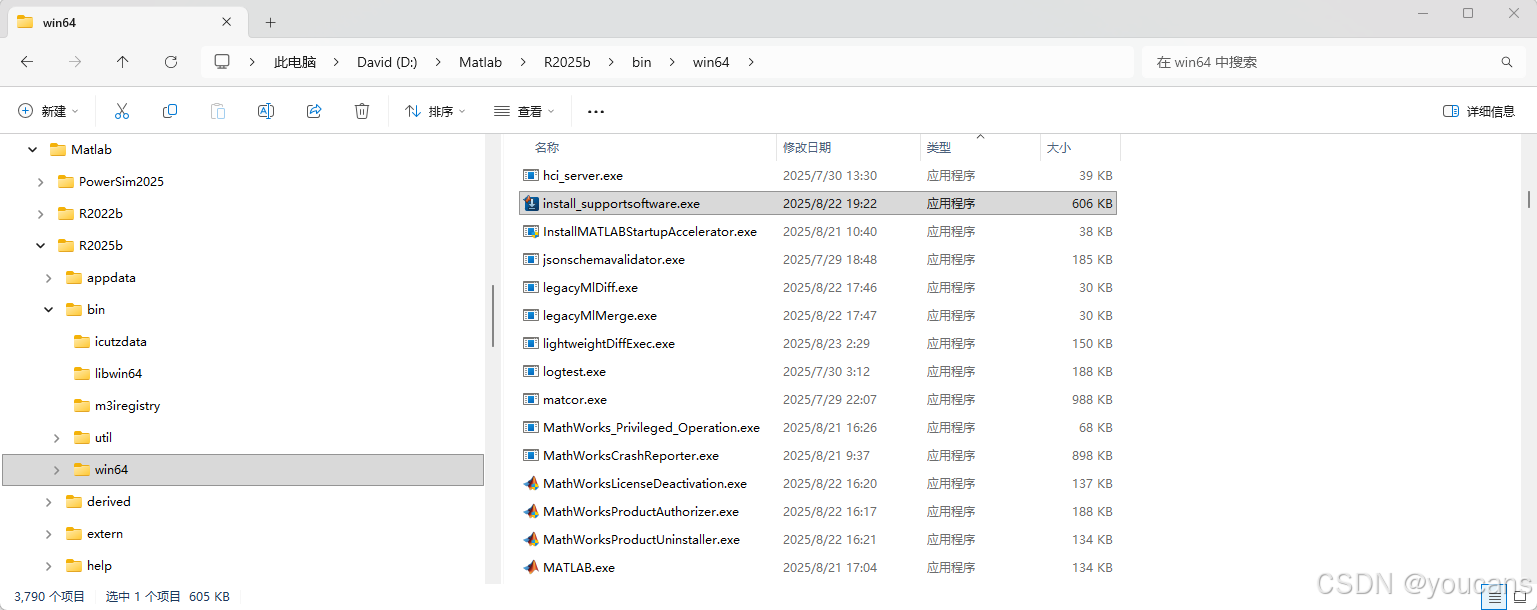Expand the appdata tree node
The height and width of the screenshot is (610, 1537).
(48, 278)
